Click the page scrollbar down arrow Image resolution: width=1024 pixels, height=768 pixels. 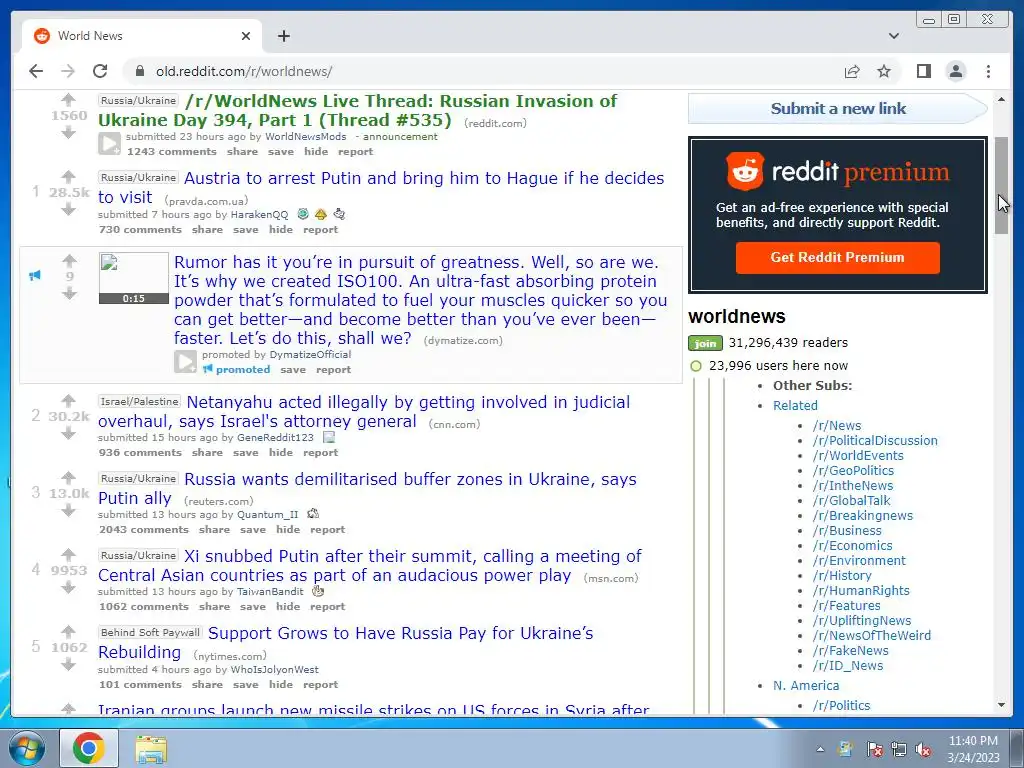click(x=1001, y=705)
